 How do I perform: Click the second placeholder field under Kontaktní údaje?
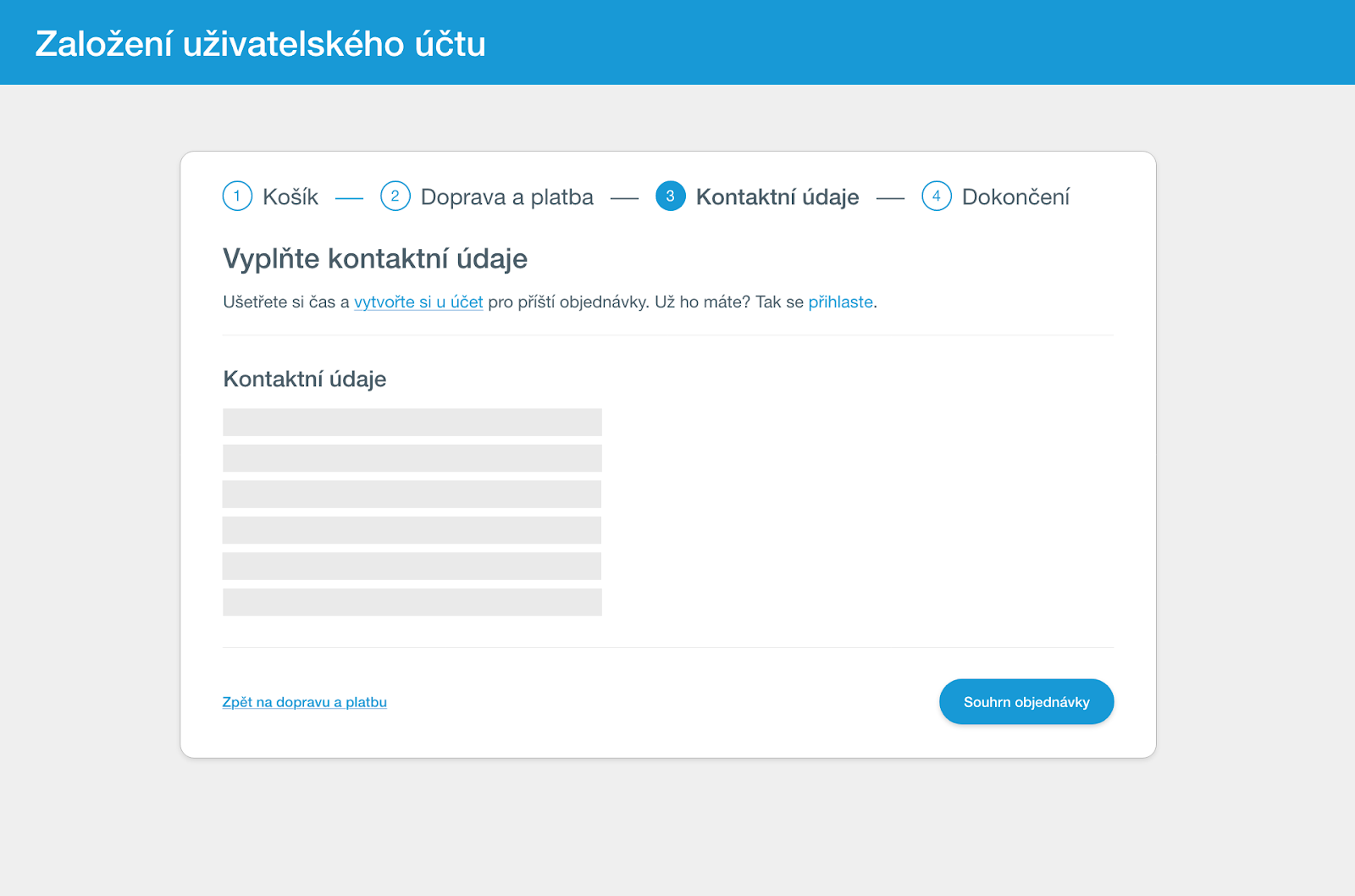point(412,458)
